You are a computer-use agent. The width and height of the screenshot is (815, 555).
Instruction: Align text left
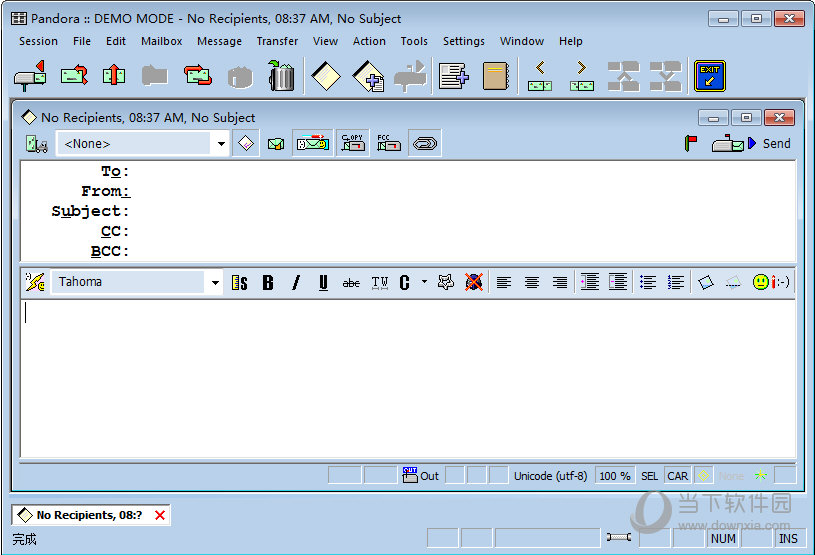[x=504, y=282]
